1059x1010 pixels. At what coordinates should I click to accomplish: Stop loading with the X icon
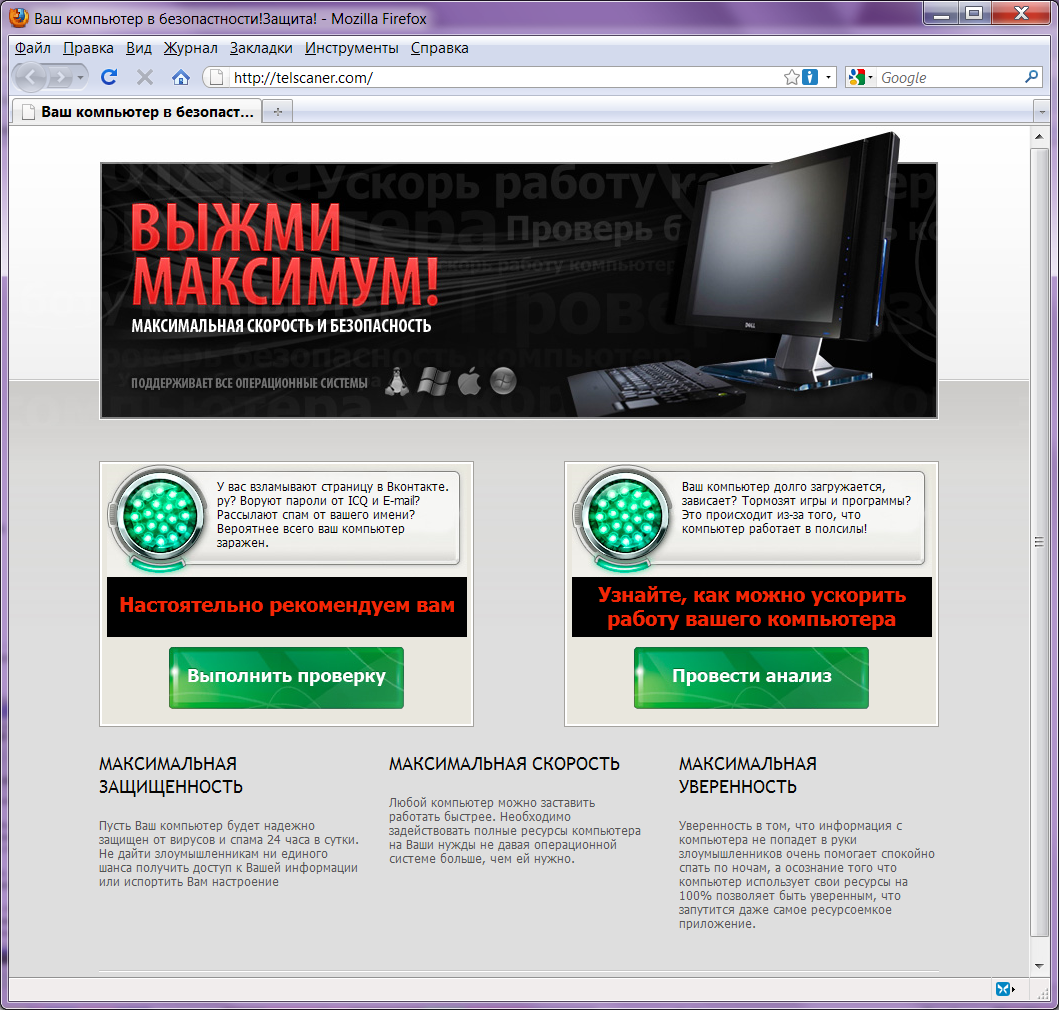coord(145,78)
